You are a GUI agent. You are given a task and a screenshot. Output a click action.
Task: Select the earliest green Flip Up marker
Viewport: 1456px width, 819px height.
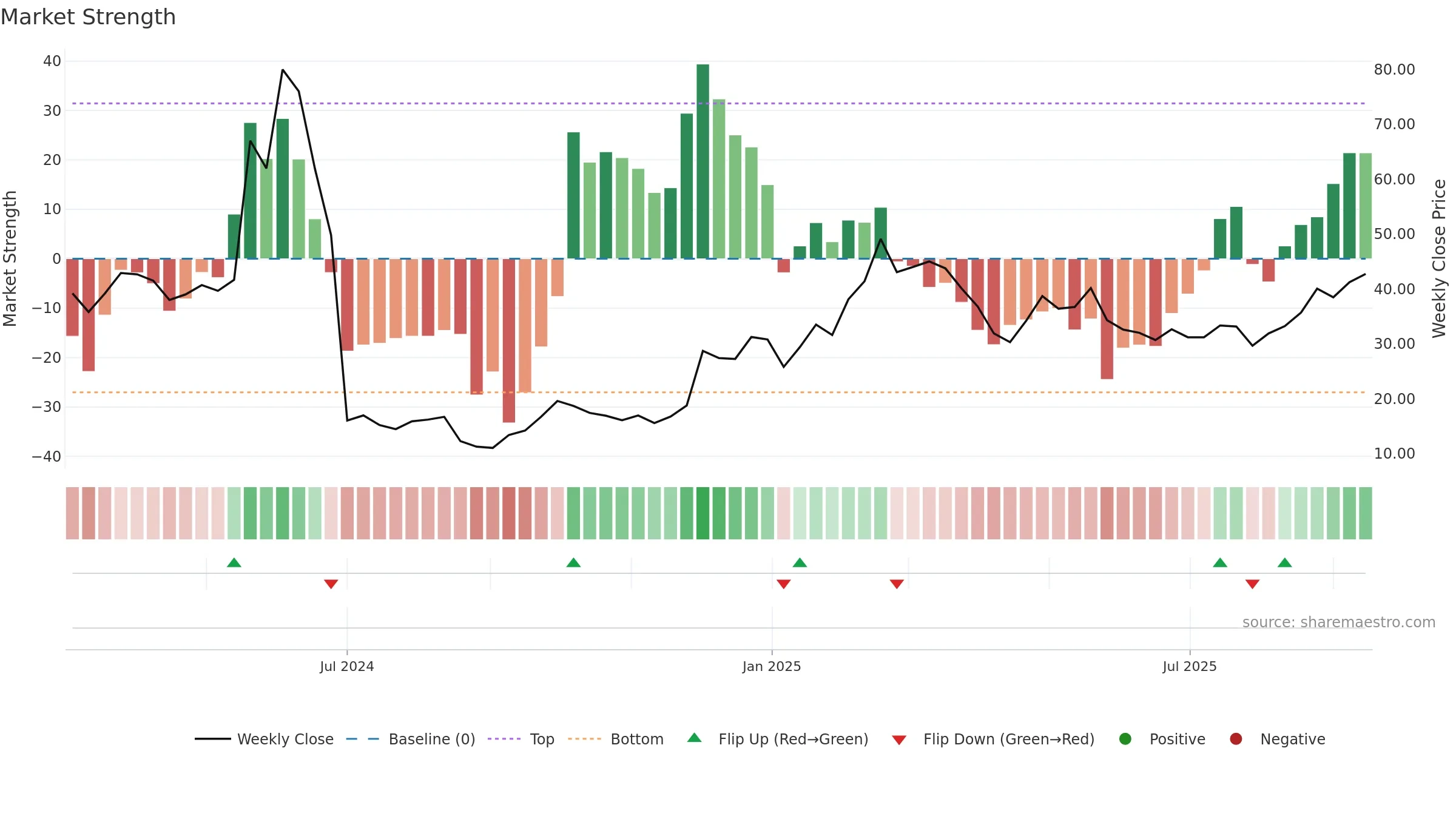pyautogui.click(x=234, y=562)
